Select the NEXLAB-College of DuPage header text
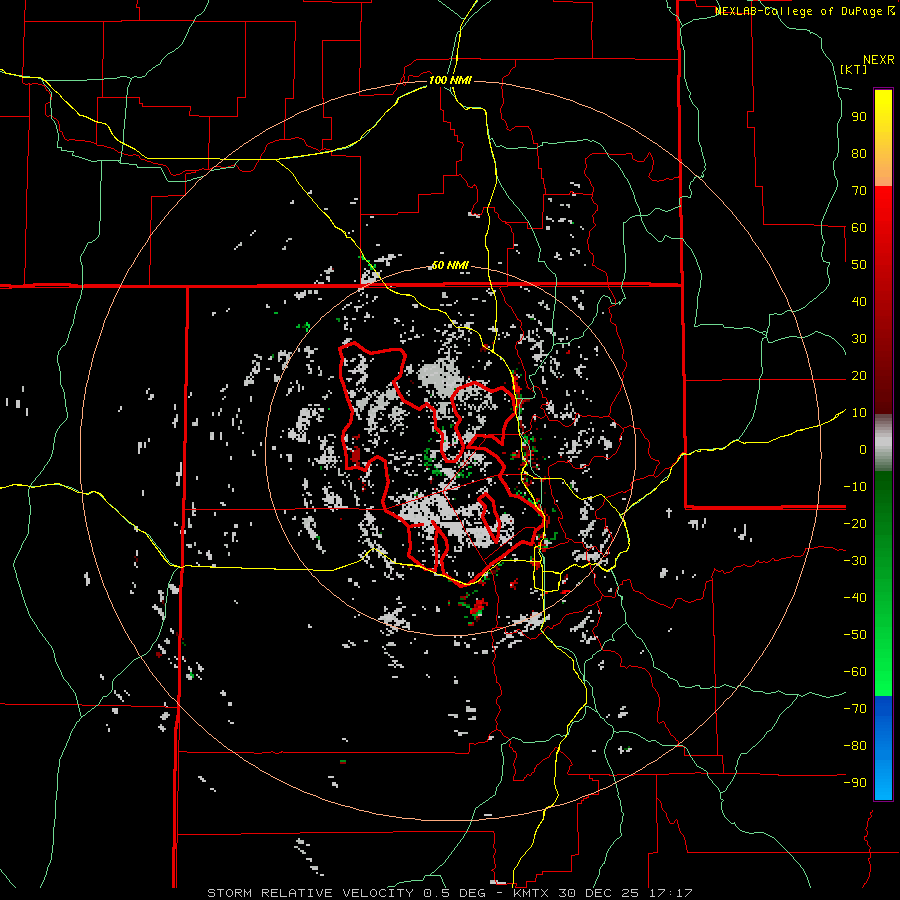900x900 pixels. (804, 11)
